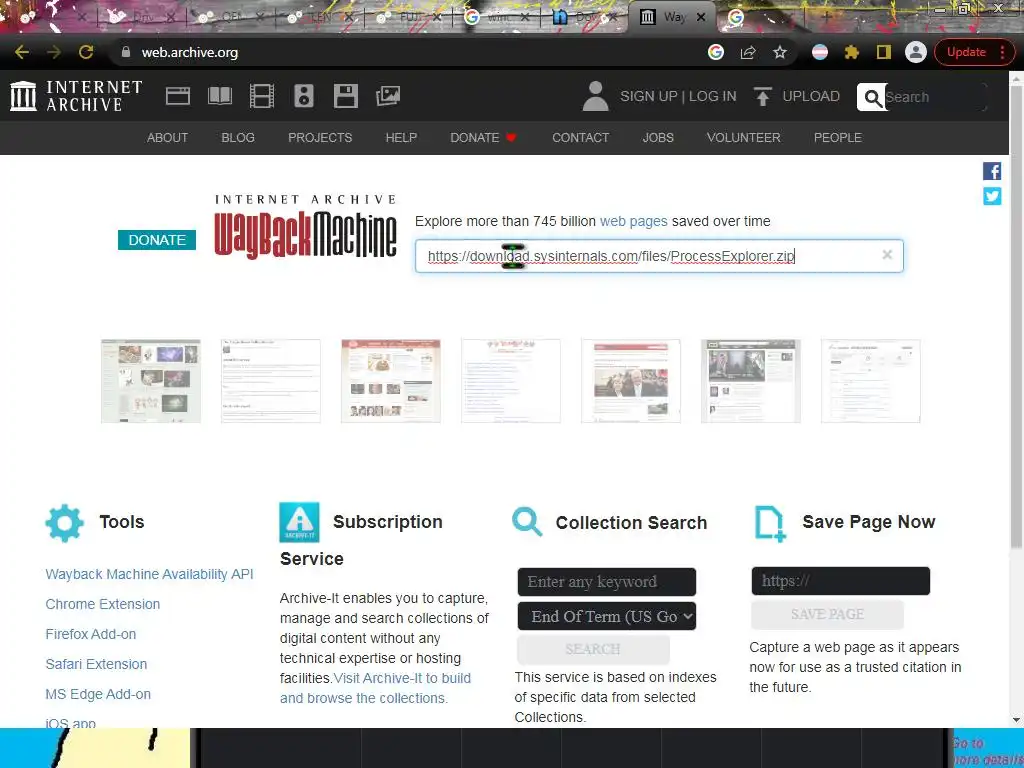Click the Archive-It Subscription Service icon

click(x=299, y=522)
